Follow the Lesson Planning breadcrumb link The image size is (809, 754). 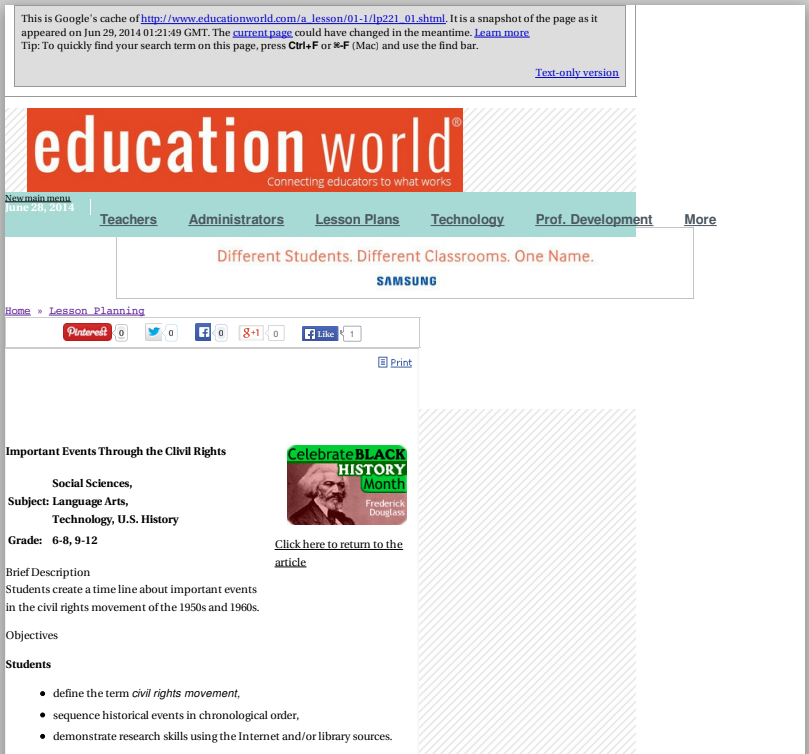(97, 311)
